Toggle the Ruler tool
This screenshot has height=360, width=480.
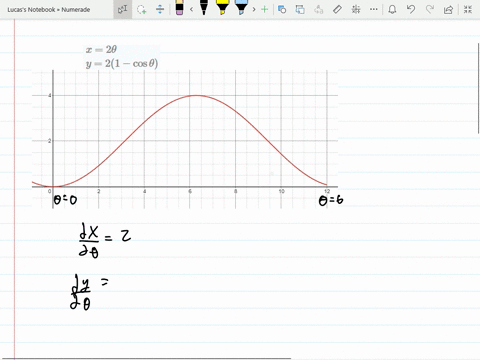point(337,9)
